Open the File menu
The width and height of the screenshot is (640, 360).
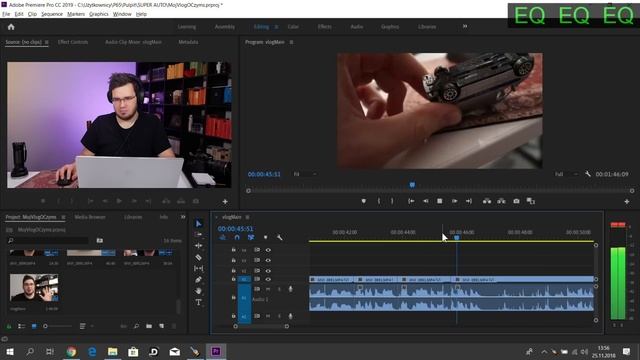tap(6, 14)
